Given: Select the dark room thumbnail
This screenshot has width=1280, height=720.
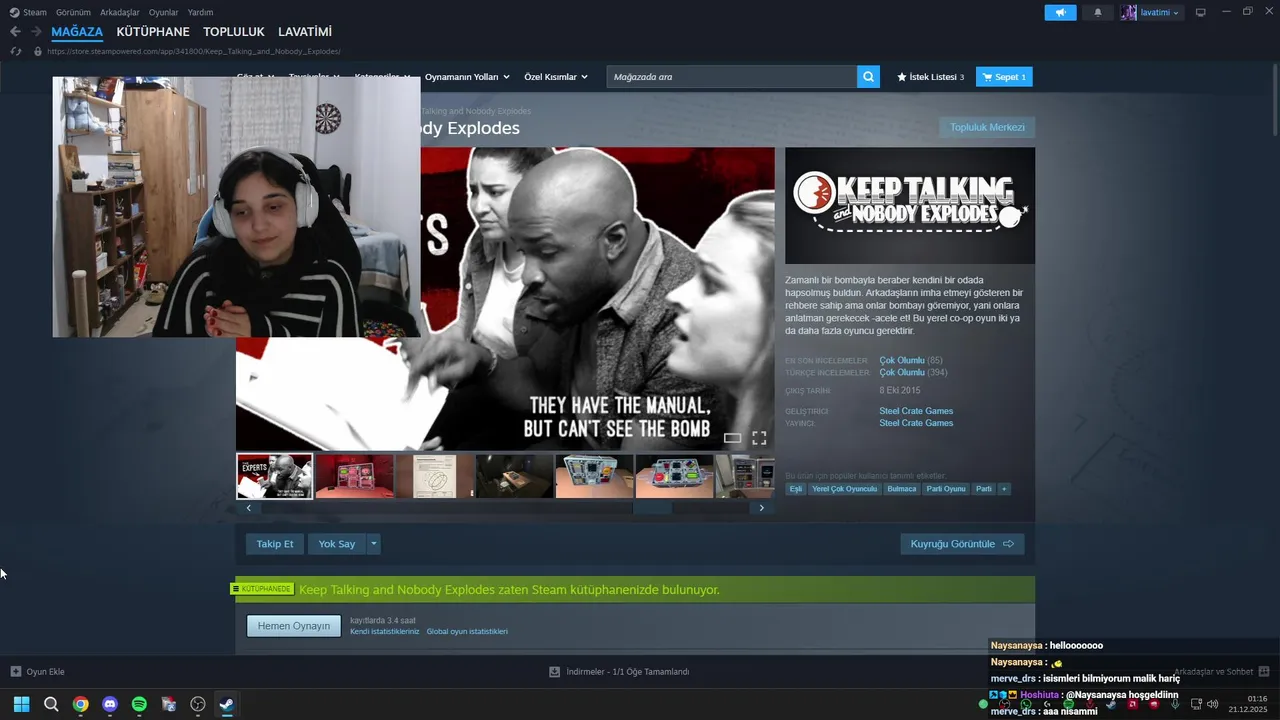Looking at the screenshot, I should [x=514, y=476].
